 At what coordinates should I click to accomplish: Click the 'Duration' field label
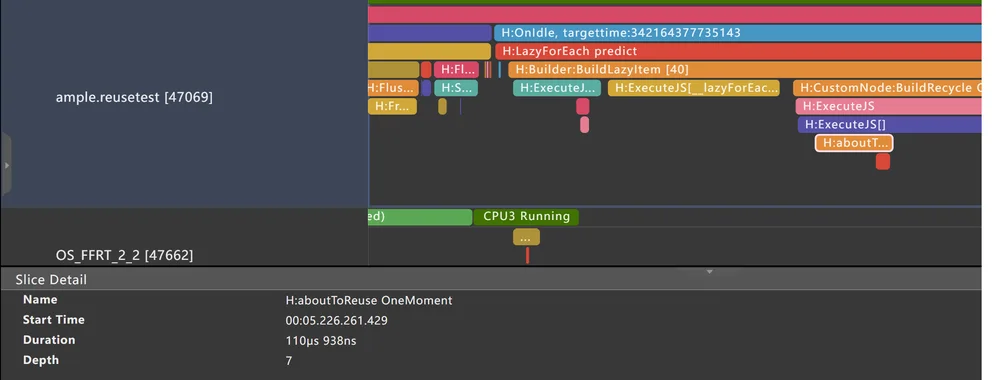click(49, 340)
